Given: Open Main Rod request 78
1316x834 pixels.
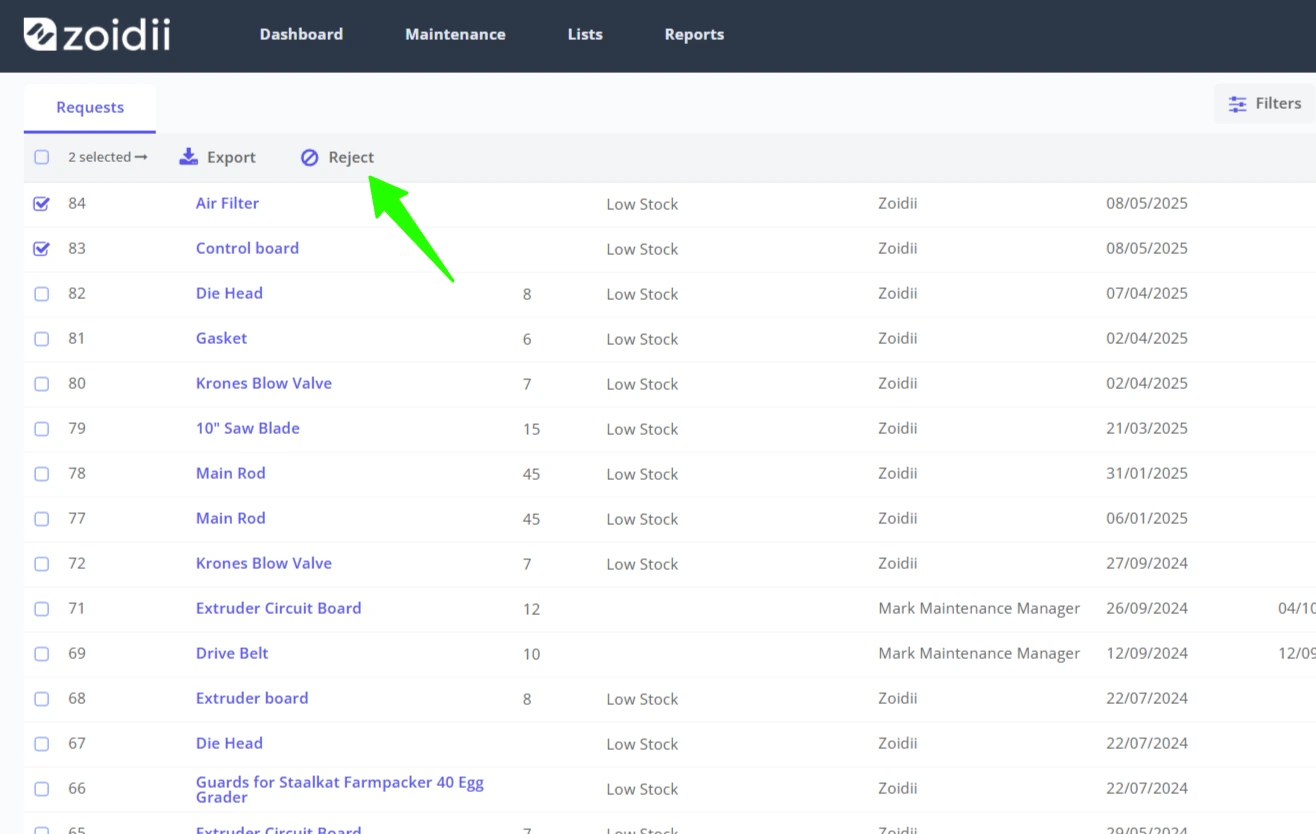Looking at the screenshot, I should click(231, 473).
